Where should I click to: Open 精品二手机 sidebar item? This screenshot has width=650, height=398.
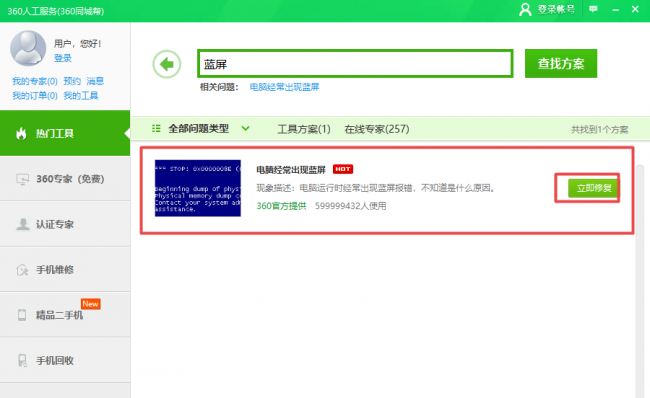pyautogui.click(x=65, y=315)
